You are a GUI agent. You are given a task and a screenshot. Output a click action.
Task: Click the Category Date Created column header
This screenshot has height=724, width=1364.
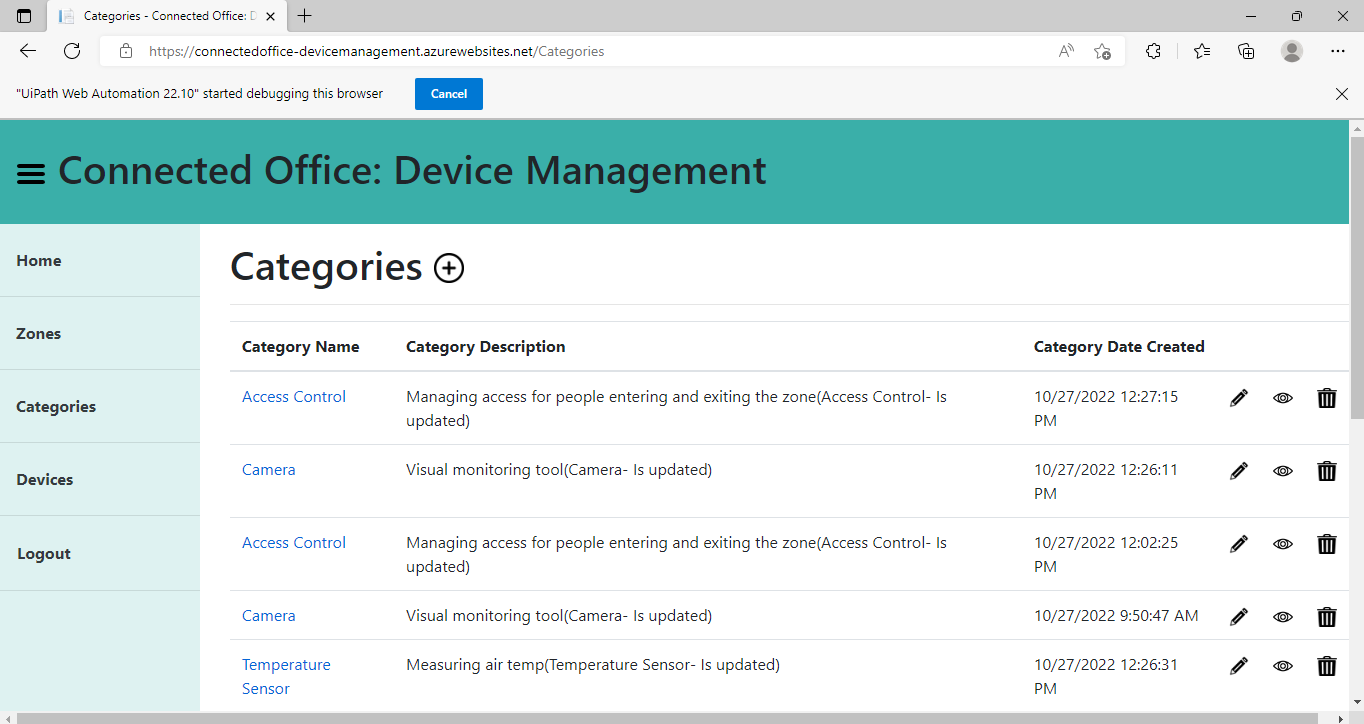pyautogui.click(x=1119, y=347)
